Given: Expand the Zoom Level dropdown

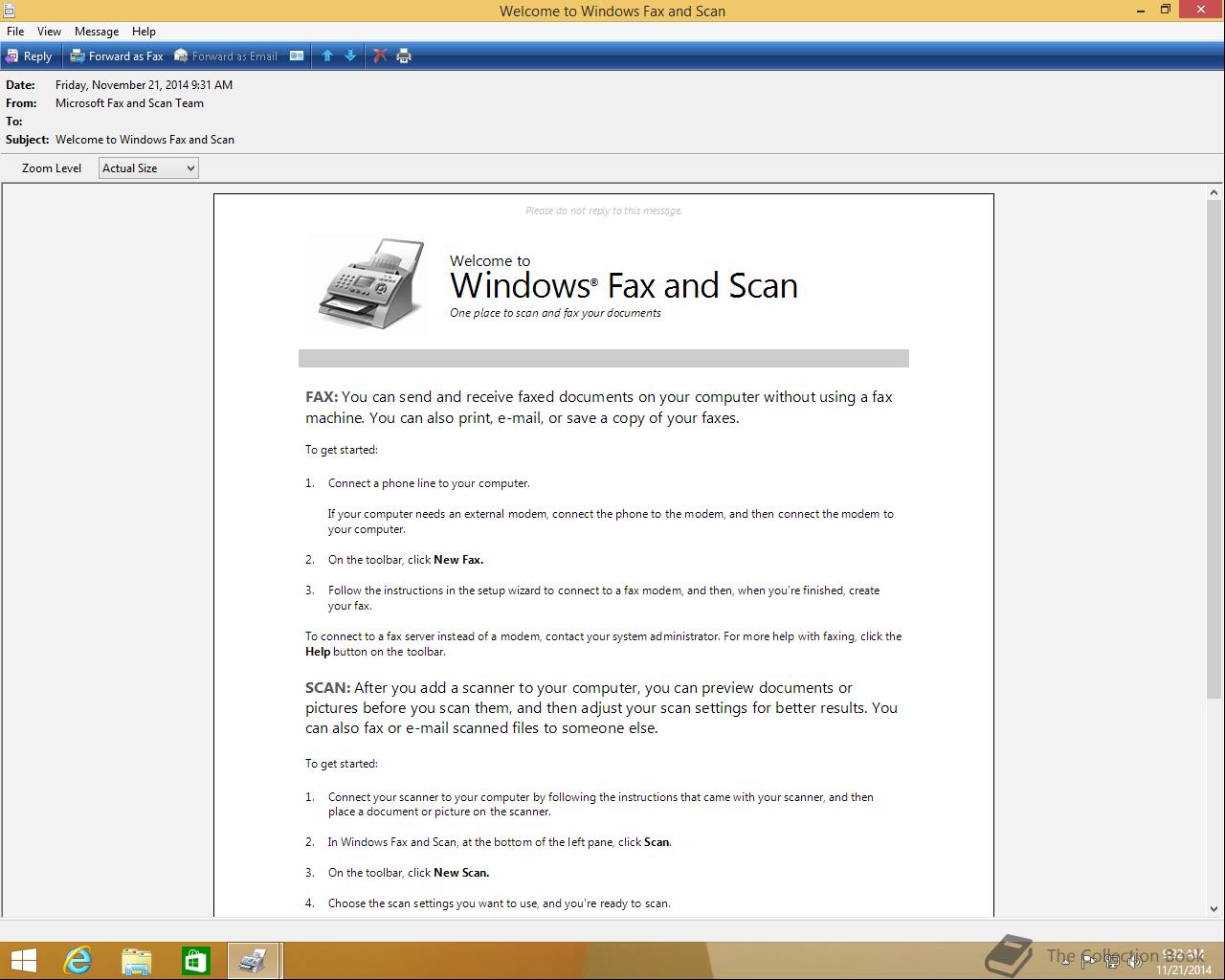Looking at the screenshot, I should (x=148, y=167).
